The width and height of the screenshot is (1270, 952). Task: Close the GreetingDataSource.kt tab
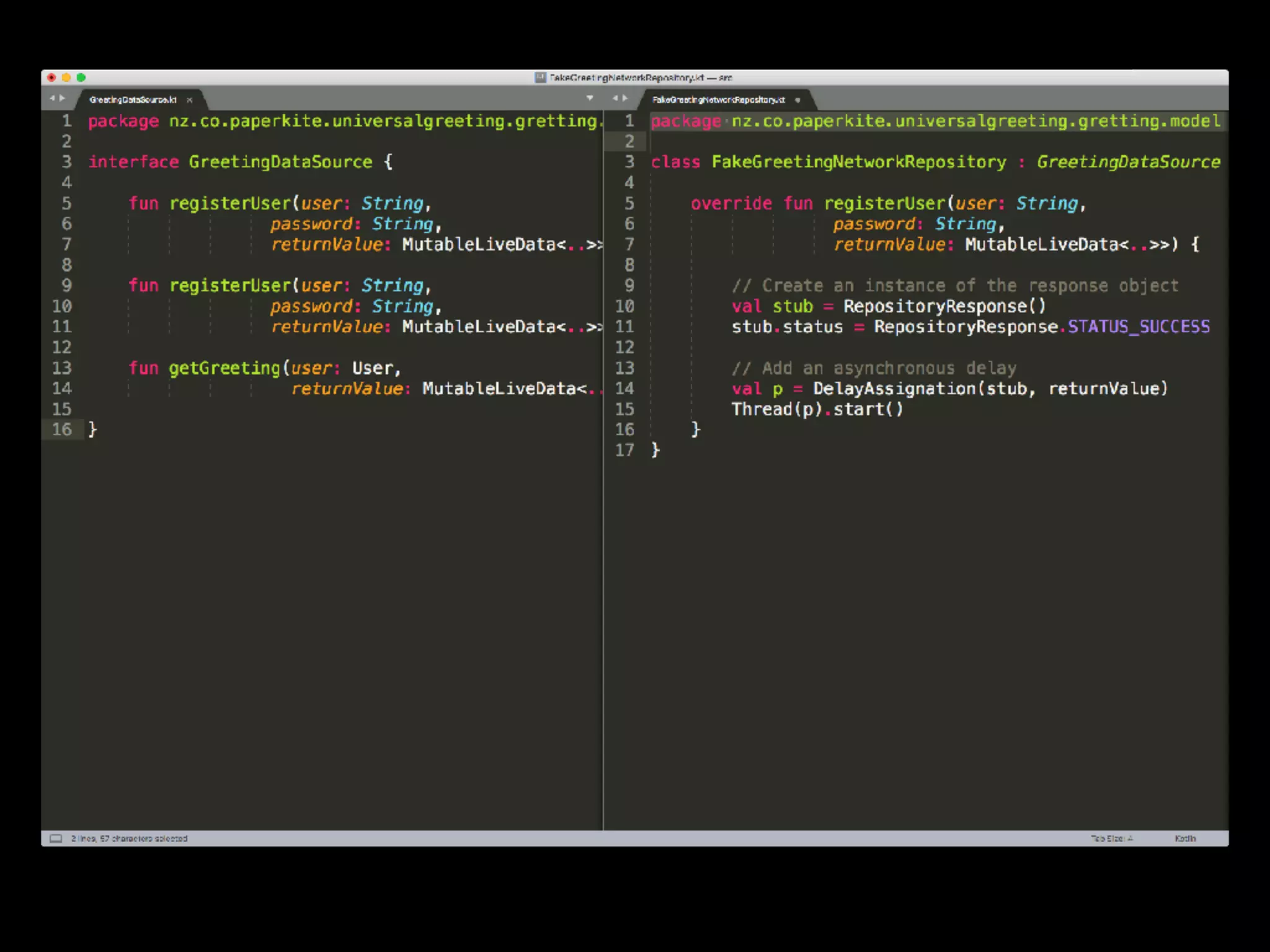click(190, 100)
